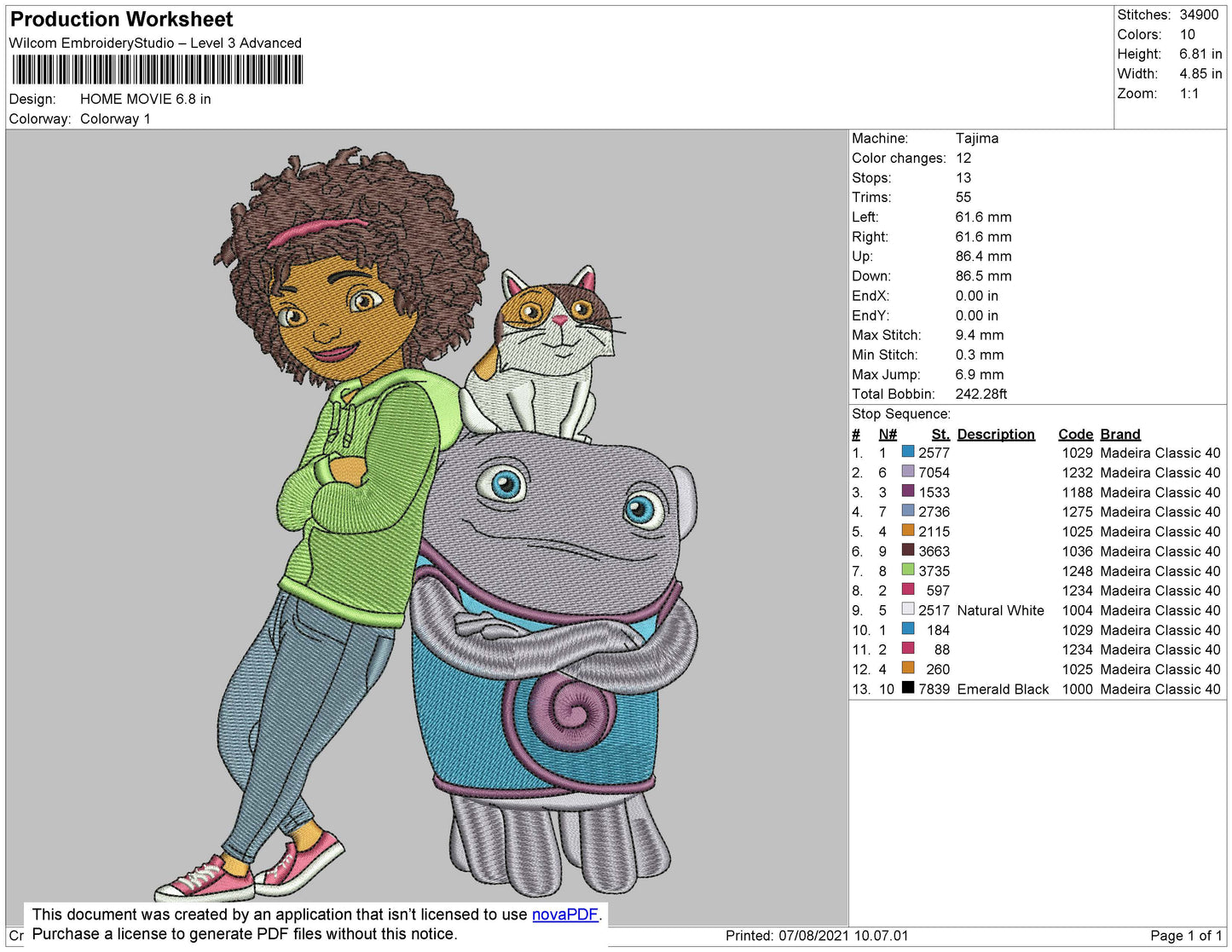Screen dimensions: 1232x952
Task: Choose the orange swatch beside 260 stitches
Action: click(908, 669)
